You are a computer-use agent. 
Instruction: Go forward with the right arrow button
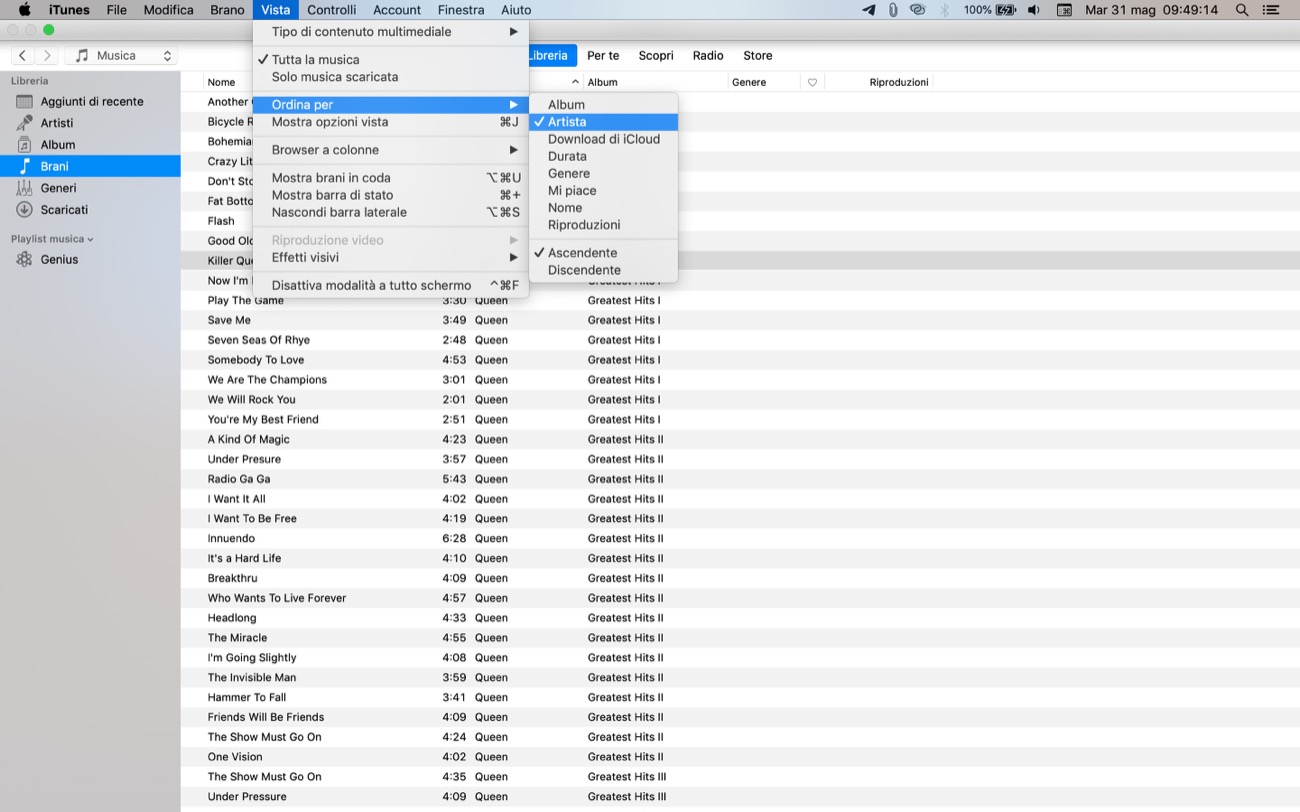click(46, 56)
